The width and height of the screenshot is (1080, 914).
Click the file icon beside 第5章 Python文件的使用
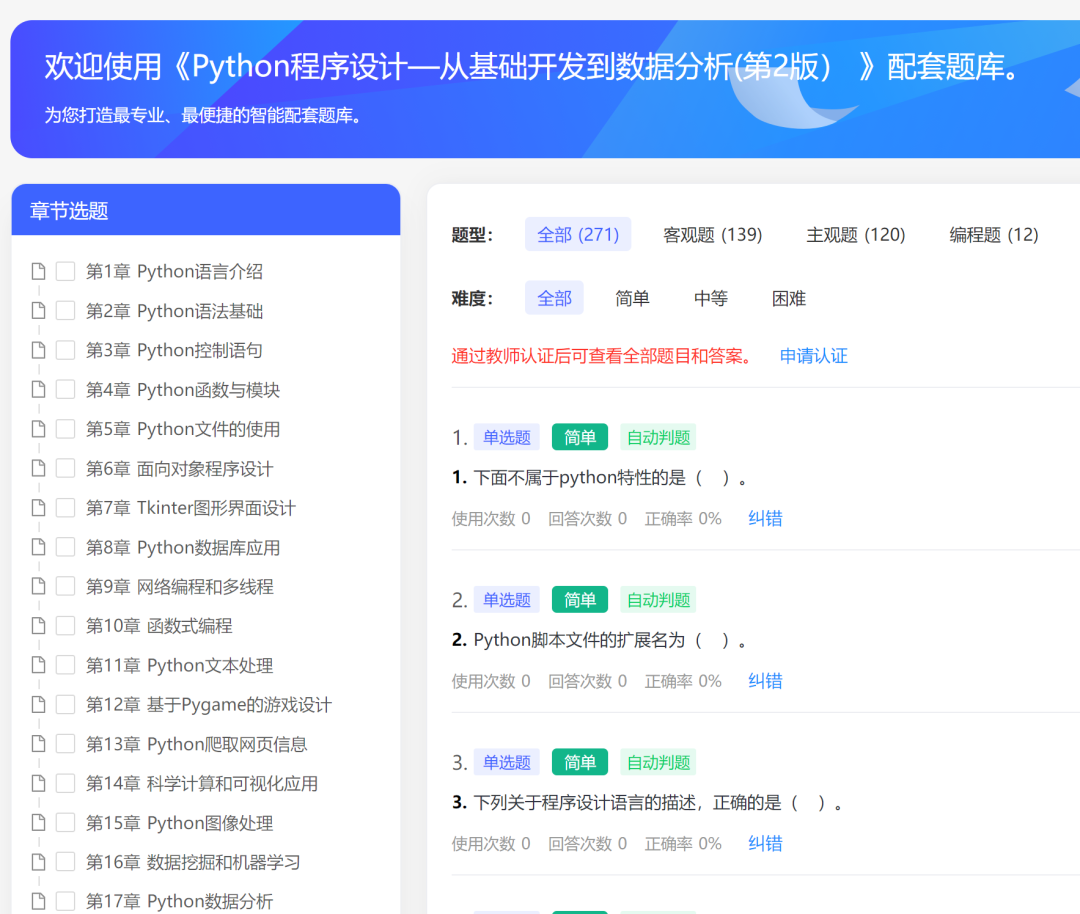39,429
